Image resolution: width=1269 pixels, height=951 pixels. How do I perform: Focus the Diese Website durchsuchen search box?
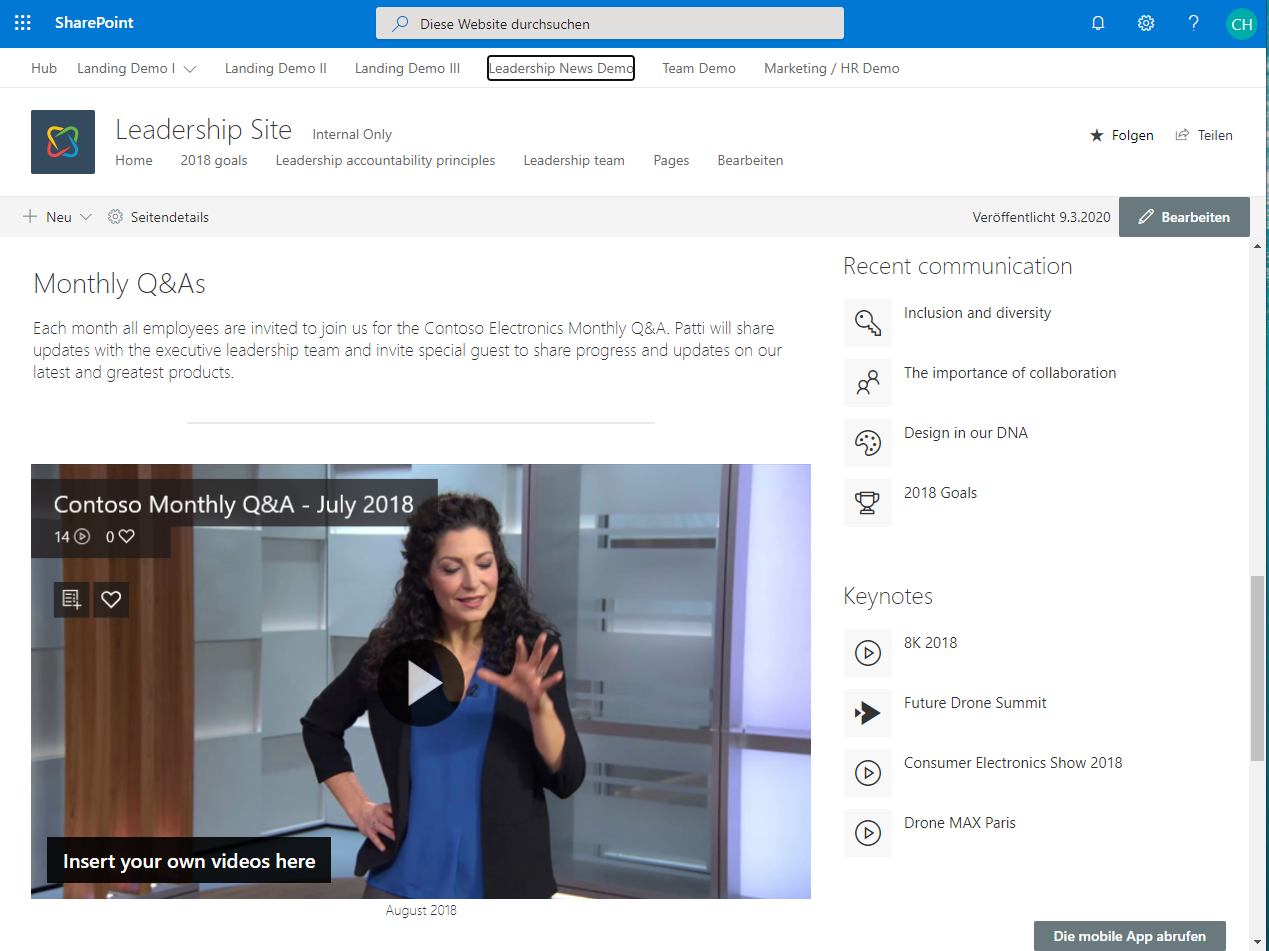(610, 24)
